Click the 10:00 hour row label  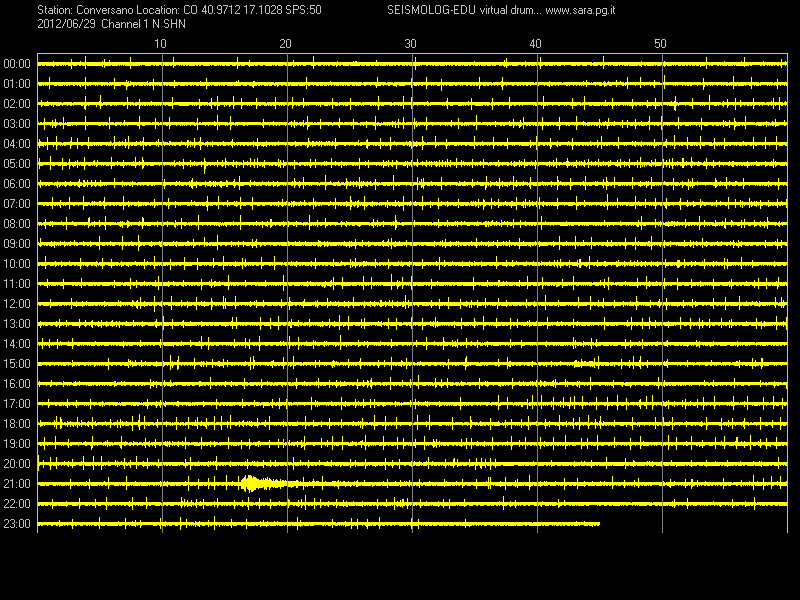(x=17, y=264)
